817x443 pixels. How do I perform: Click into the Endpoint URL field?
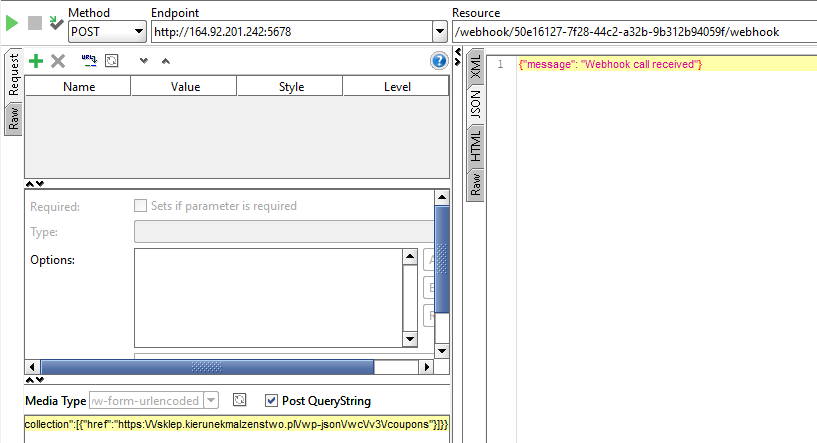pyautogui.click(x=292, y=32)
